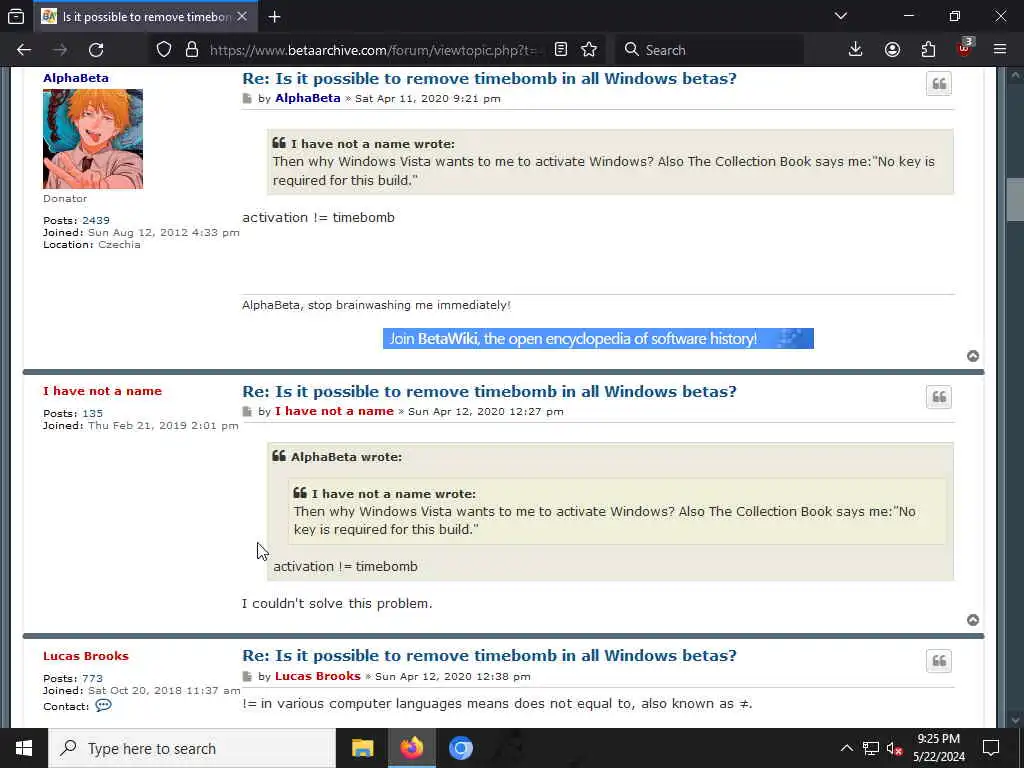Open muted volume tray icon
This screenshot has height=768, width=1024.
(x=894, y=748)
